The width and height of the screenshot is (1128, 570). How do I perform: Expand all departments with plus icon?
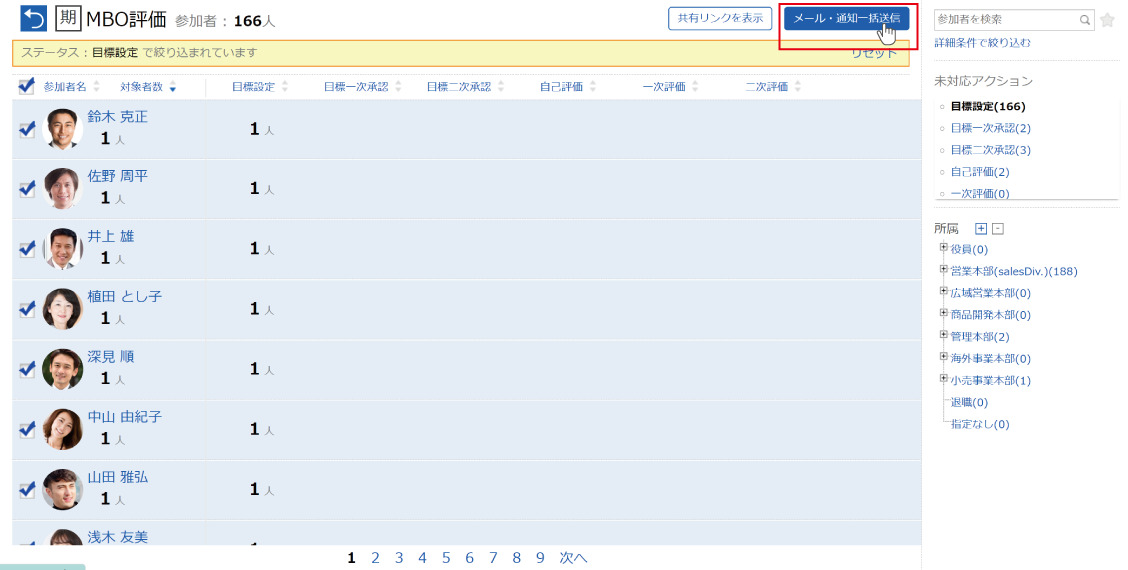pos(981,229)
